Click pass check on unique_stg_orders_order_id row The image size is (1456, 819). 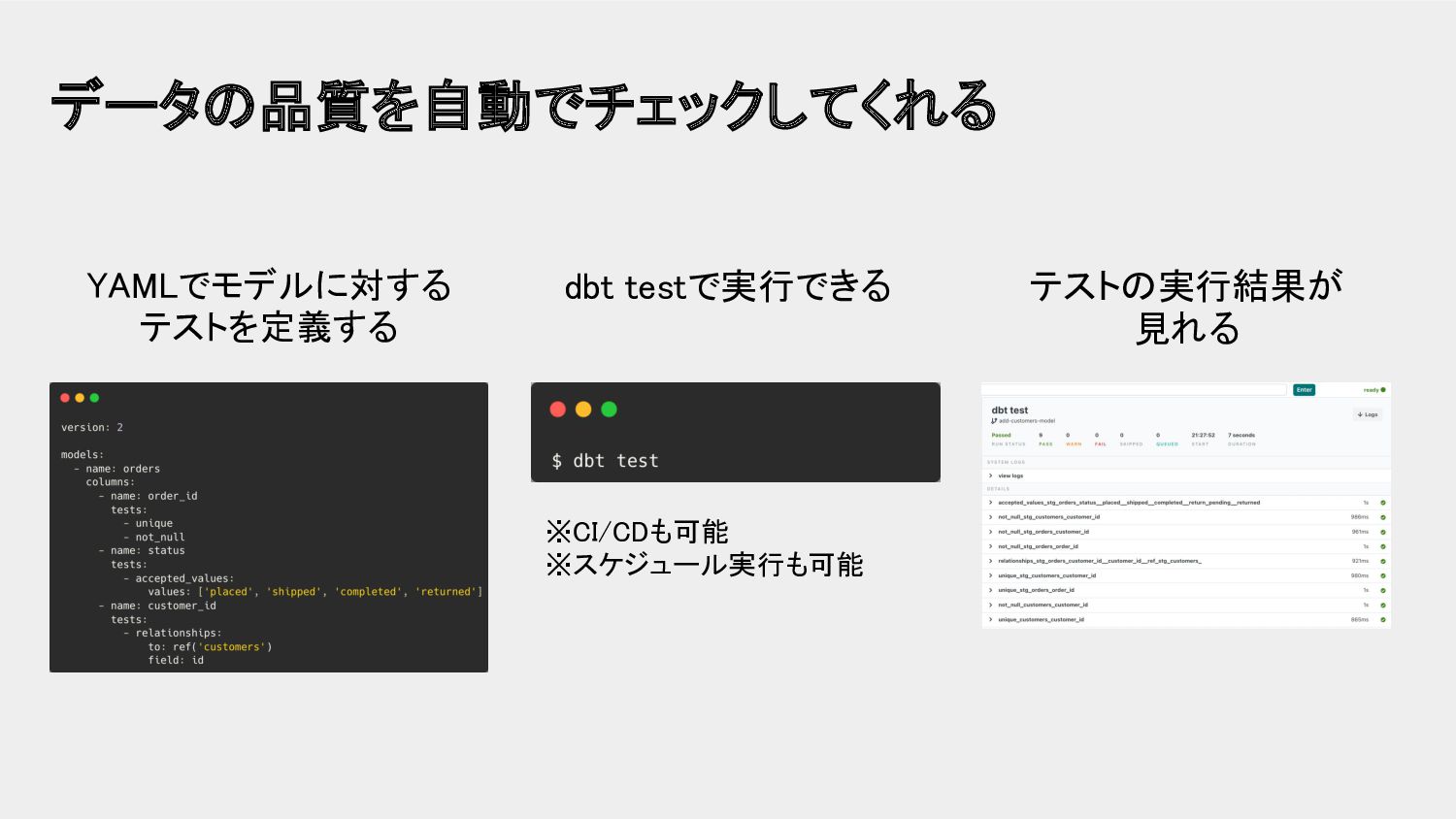pos(1383,590)
